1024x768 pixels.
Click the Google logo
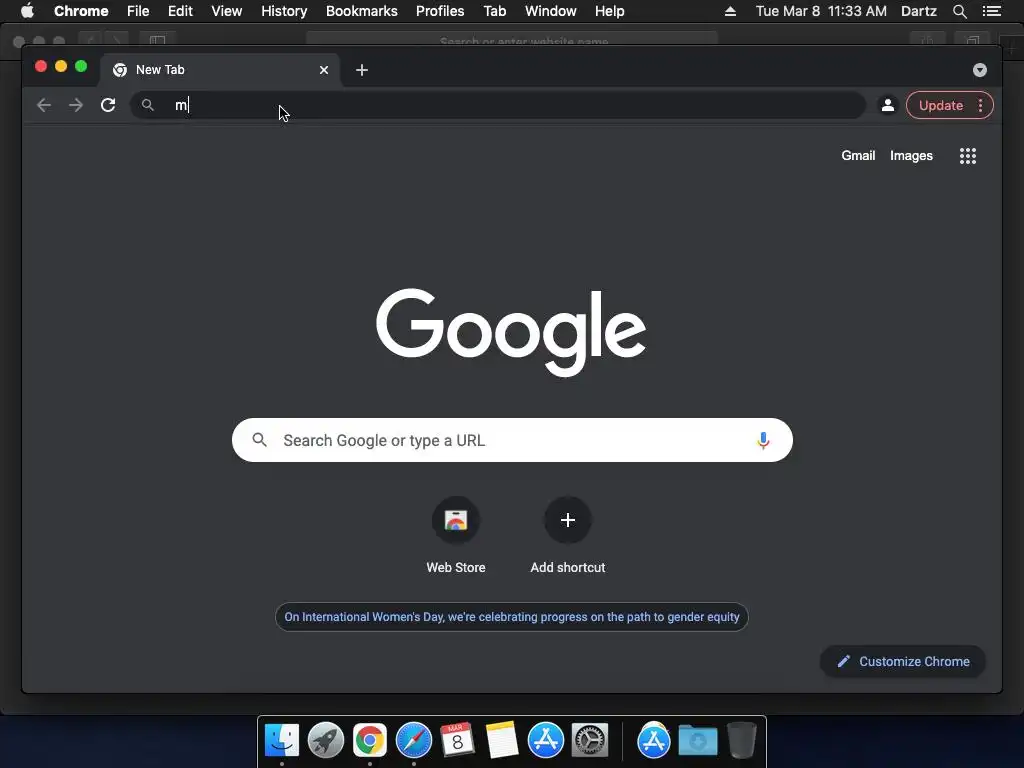tap(511, 332)
